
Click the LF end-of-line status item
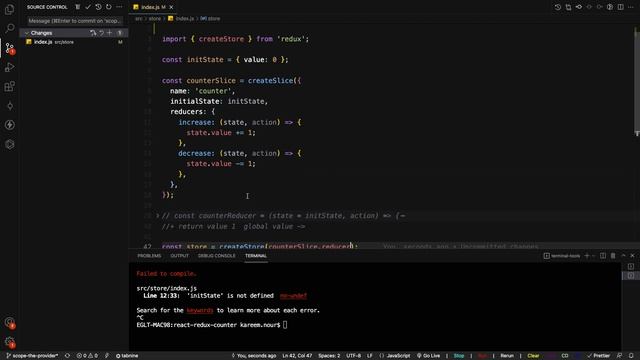369,356
